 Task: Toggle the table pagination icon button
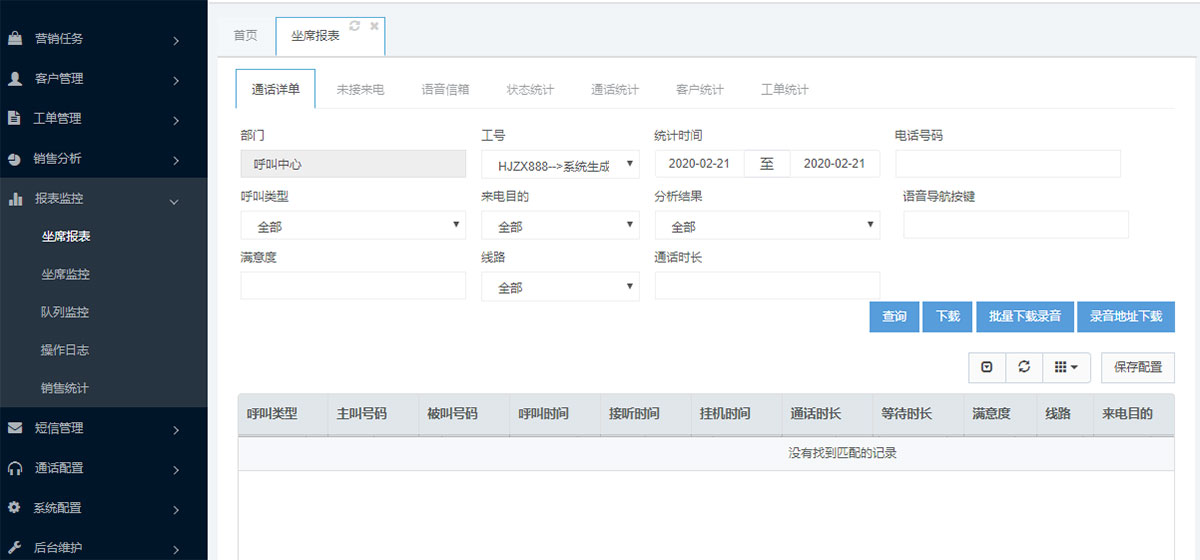click(987, 367)
